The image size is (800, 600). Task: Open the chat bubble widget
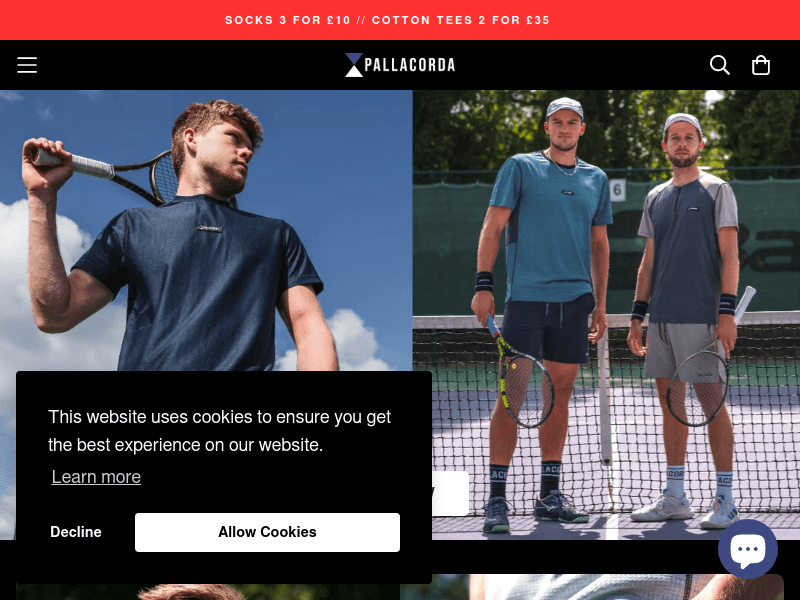(747, 549)
